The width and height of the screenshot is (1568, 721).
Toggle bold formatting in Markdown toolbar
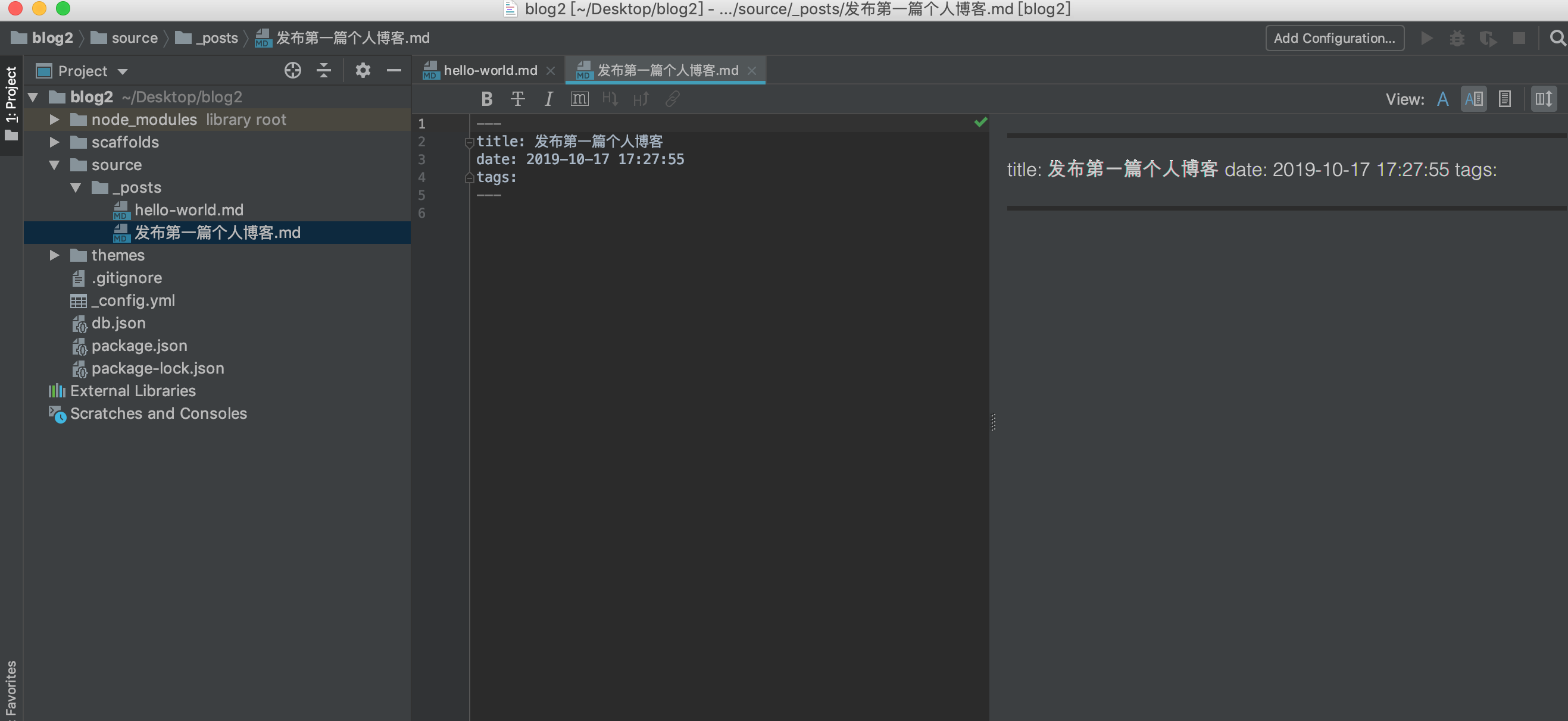[486, 99]
